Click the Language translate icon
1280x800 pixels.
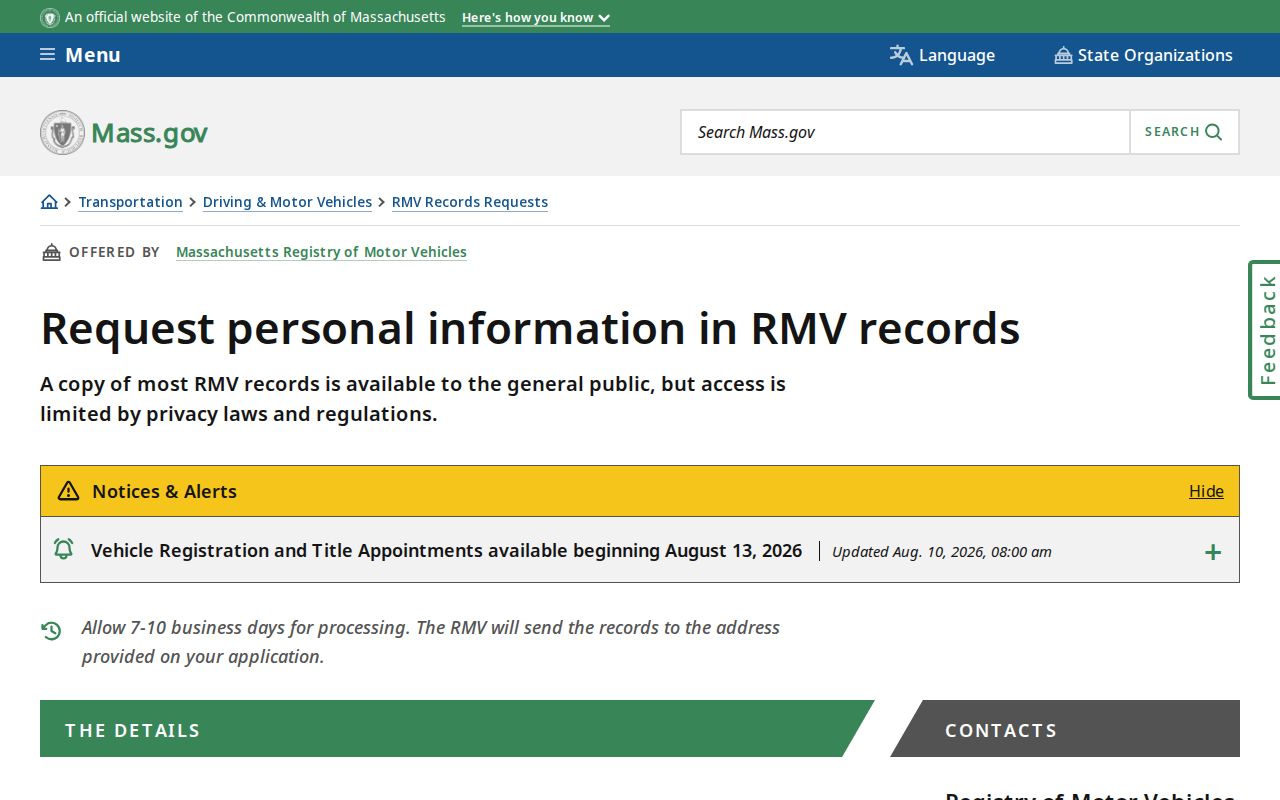(901, 55)
